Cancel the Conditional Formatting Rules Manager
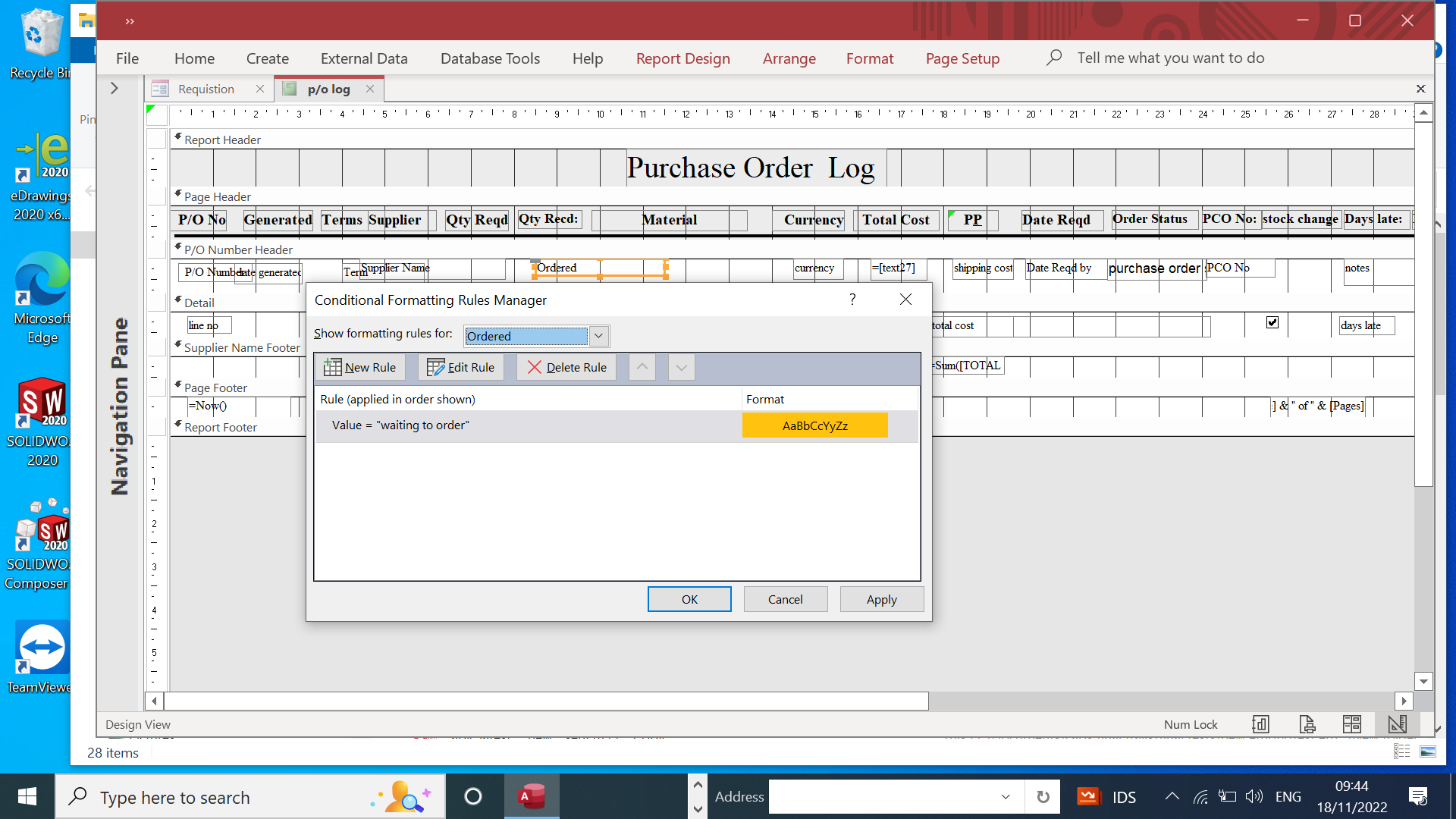 785,599
